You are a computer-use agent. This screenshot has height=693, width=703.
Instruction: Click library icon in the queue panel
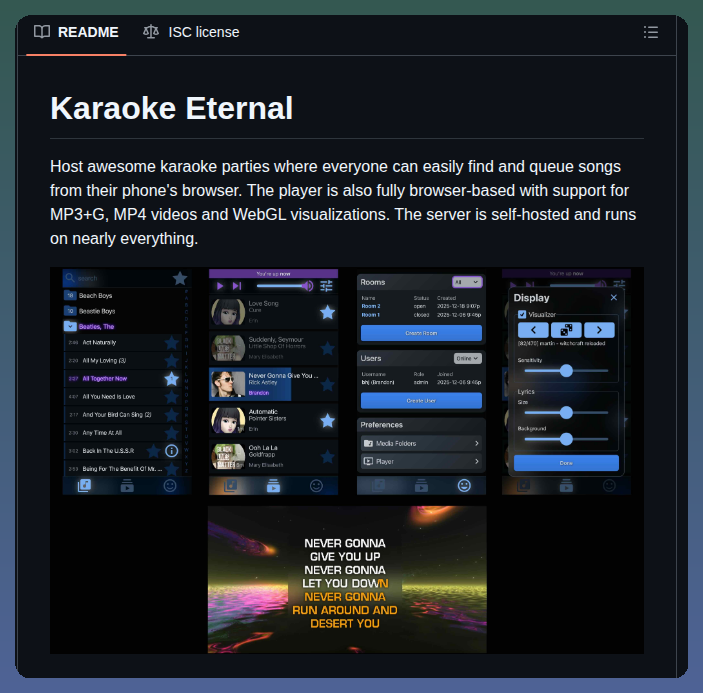pos(230,485)
